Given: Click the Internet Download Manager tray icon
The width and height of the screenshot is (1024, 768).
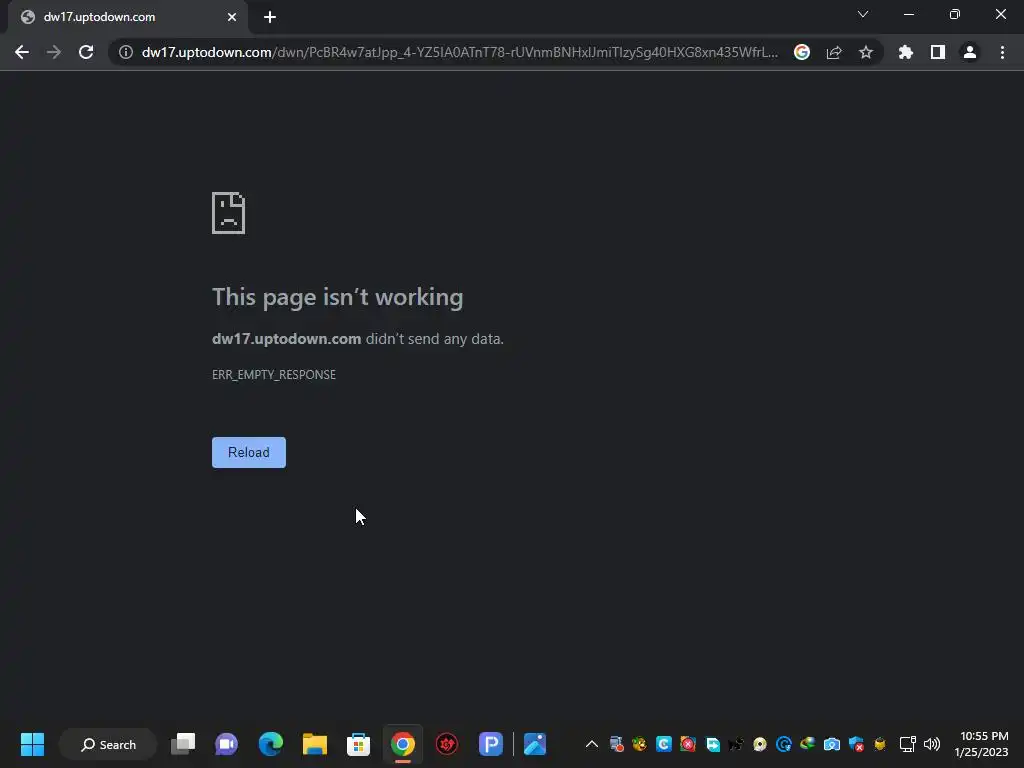Looking at the screenshot, I should (808, 744).
